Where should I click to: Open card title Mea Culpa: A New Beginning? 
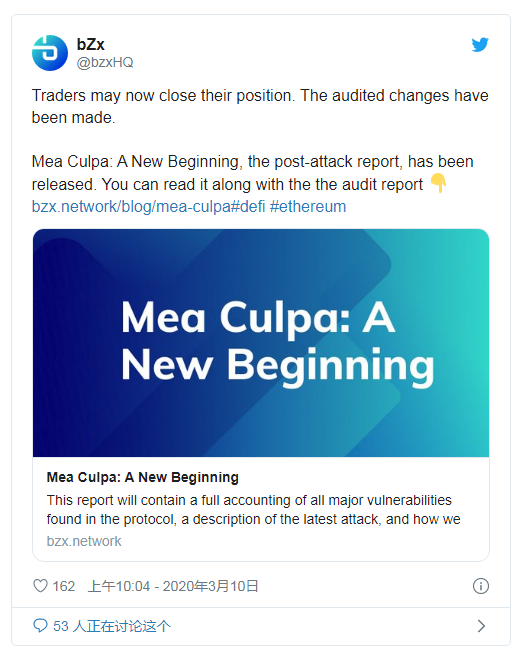143,477
